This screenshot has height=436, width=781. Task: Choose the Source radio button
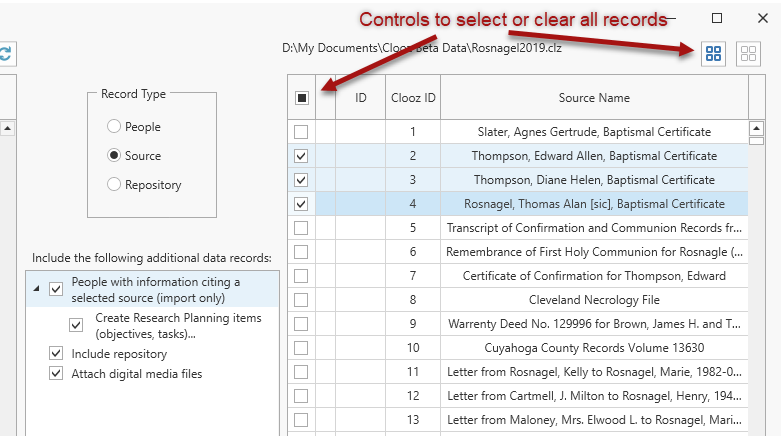[x=115, y=156]
